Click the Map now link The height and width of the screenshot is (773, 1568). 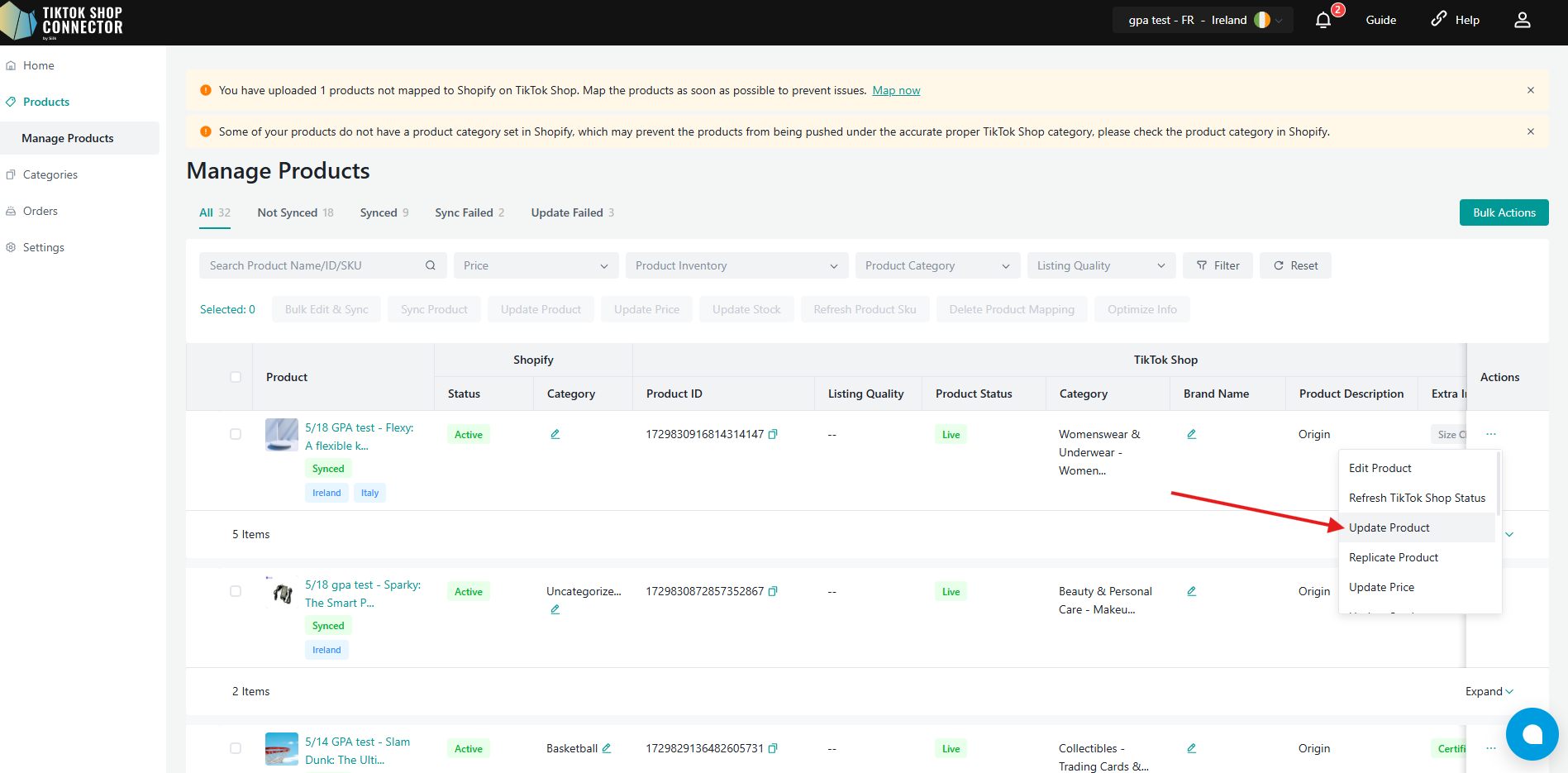[x=896, y=90]
